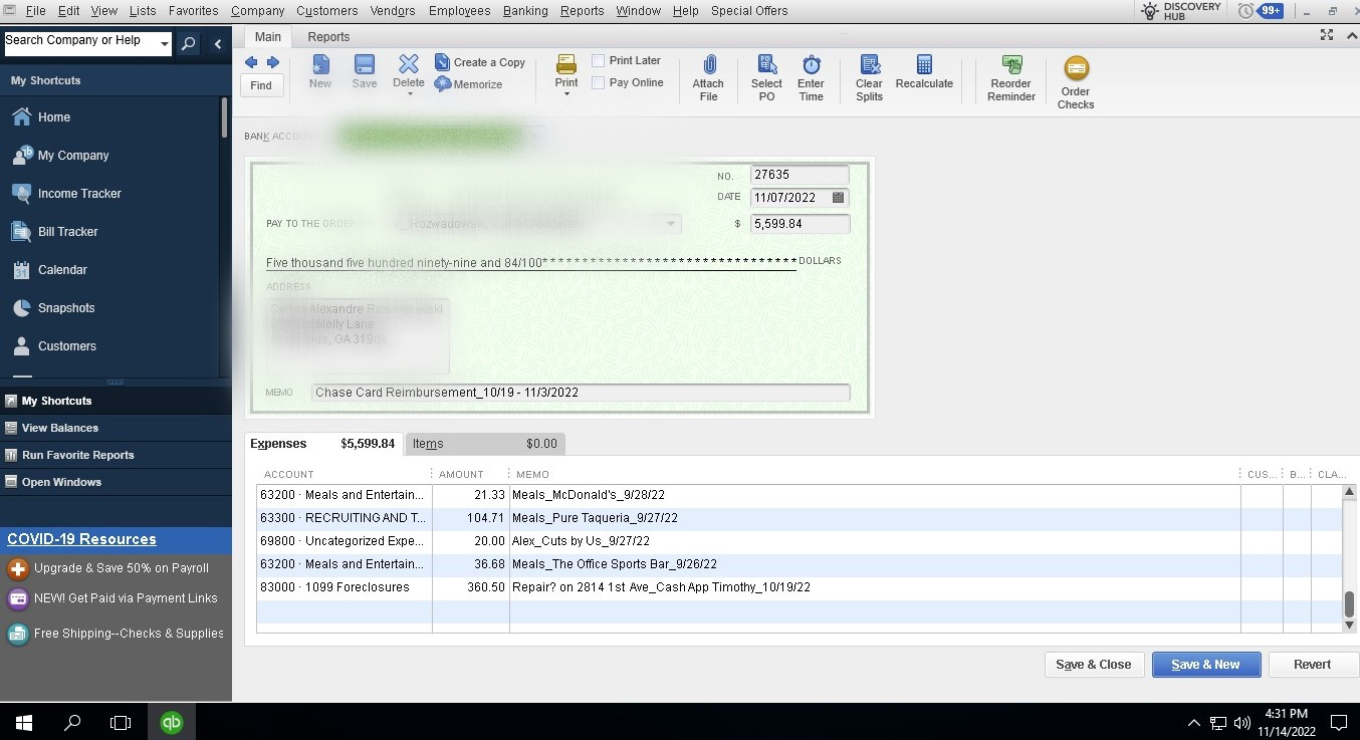The width and height of the screenshot is (1360, 740).
Task: Click the Enter Time stopwatch icon
Action: coord(811,65)
